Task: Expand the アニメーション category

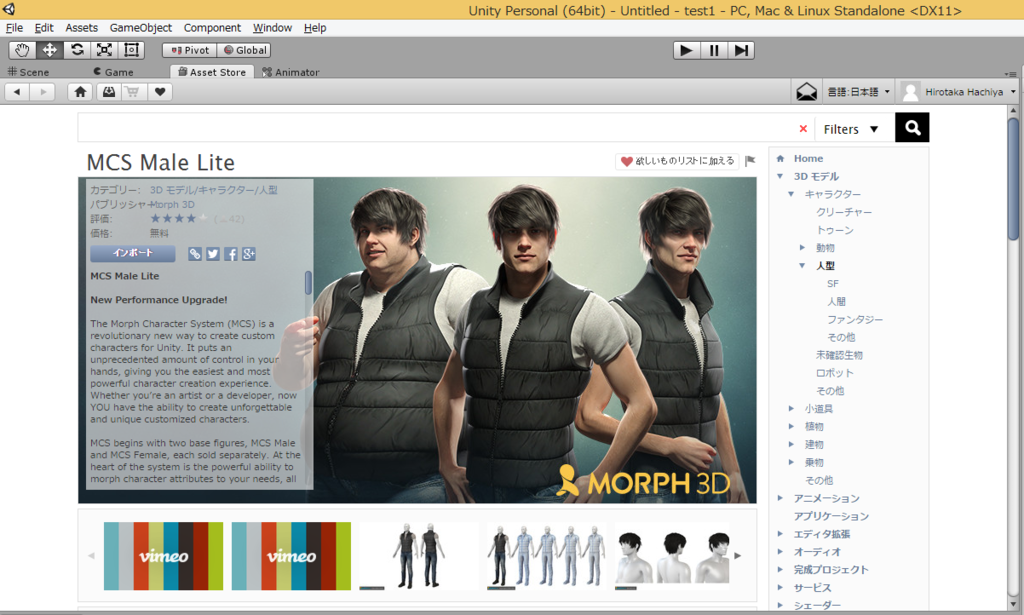Action: tap(780, 497)
